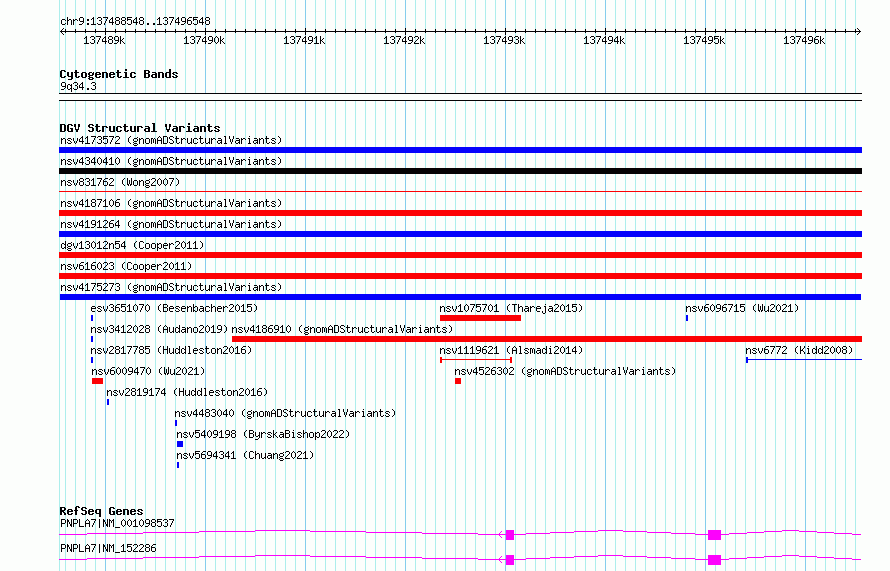Select the esv3651070 (Besenbacher2015) variant label

click(174, 308)
